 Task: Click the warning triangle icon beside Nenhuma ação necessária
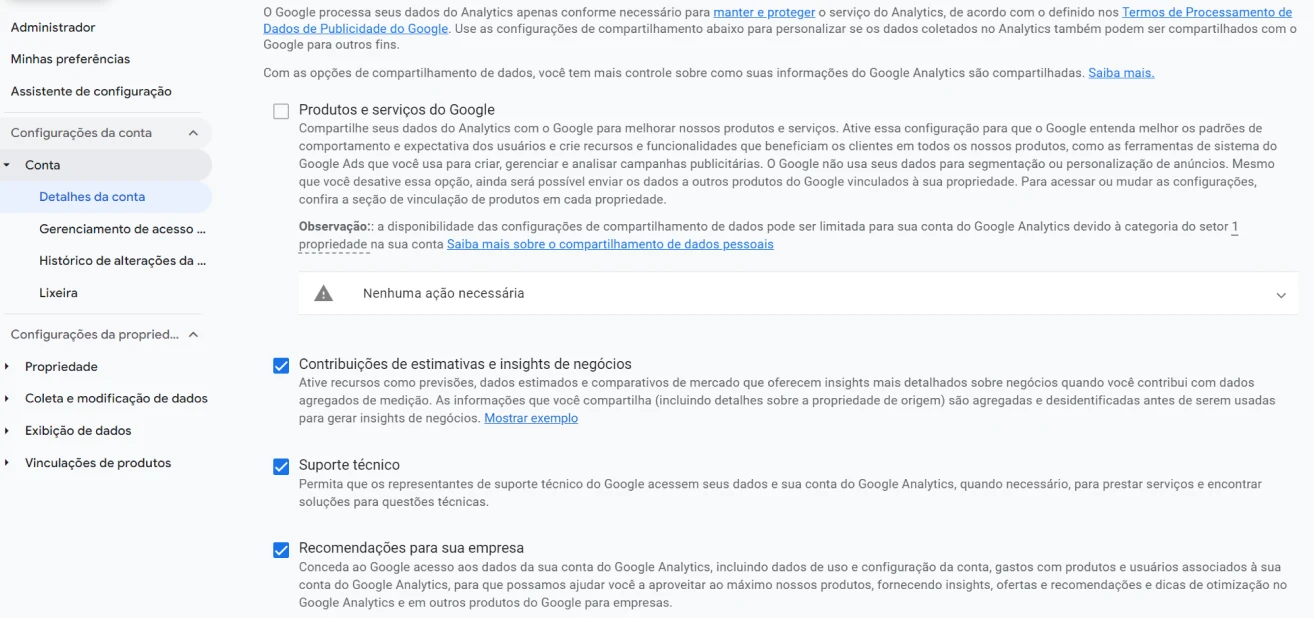[323, 294]
